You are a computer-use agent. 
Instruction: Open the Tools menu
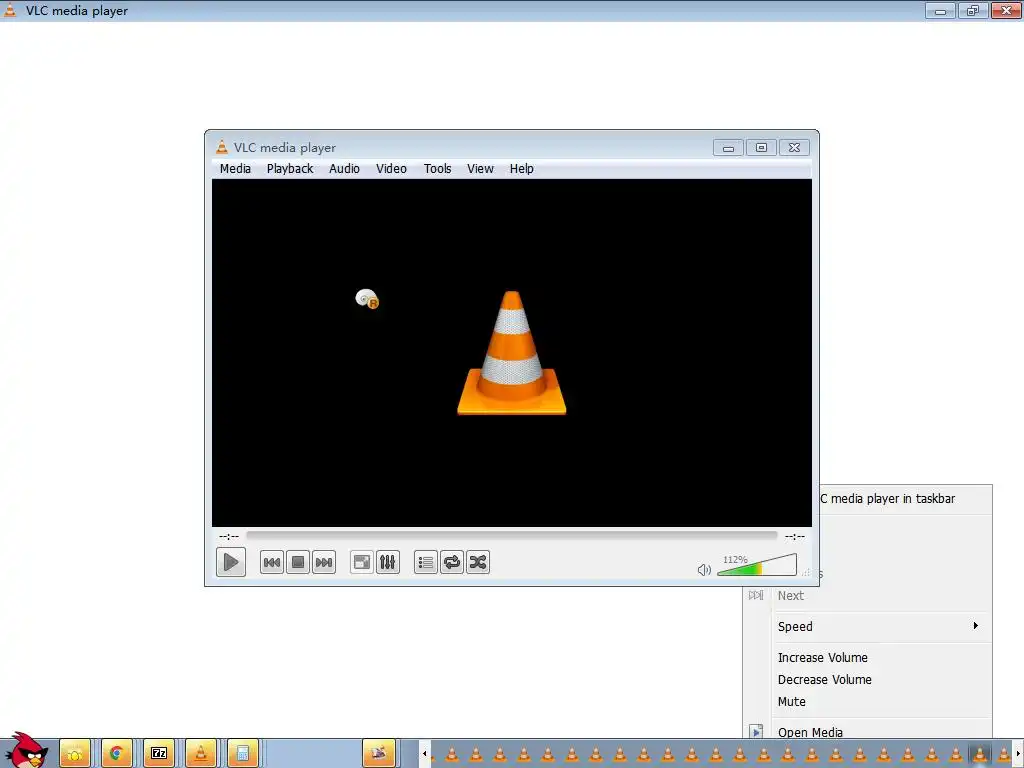(438, 168)
